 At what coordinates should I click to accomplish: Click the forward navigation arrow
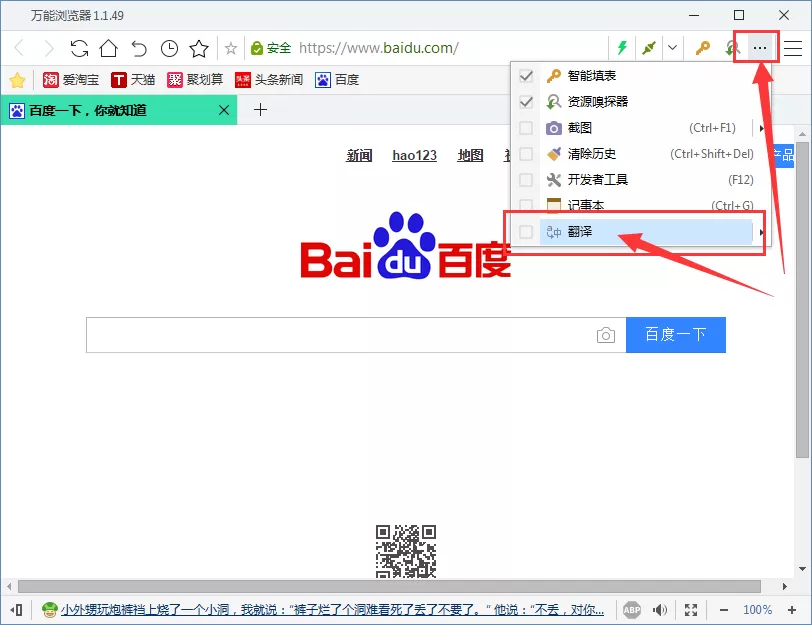(49, 48)
